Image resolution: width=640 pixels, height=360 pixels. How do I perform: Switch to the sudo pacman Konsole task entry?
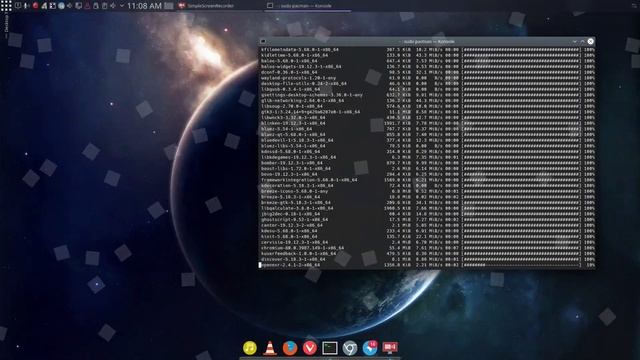307,6
